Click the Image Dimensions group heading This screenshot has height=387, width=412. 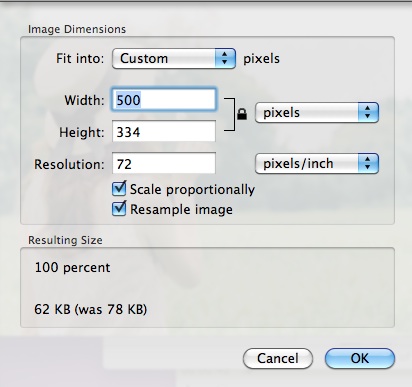(x=77, y=29)
